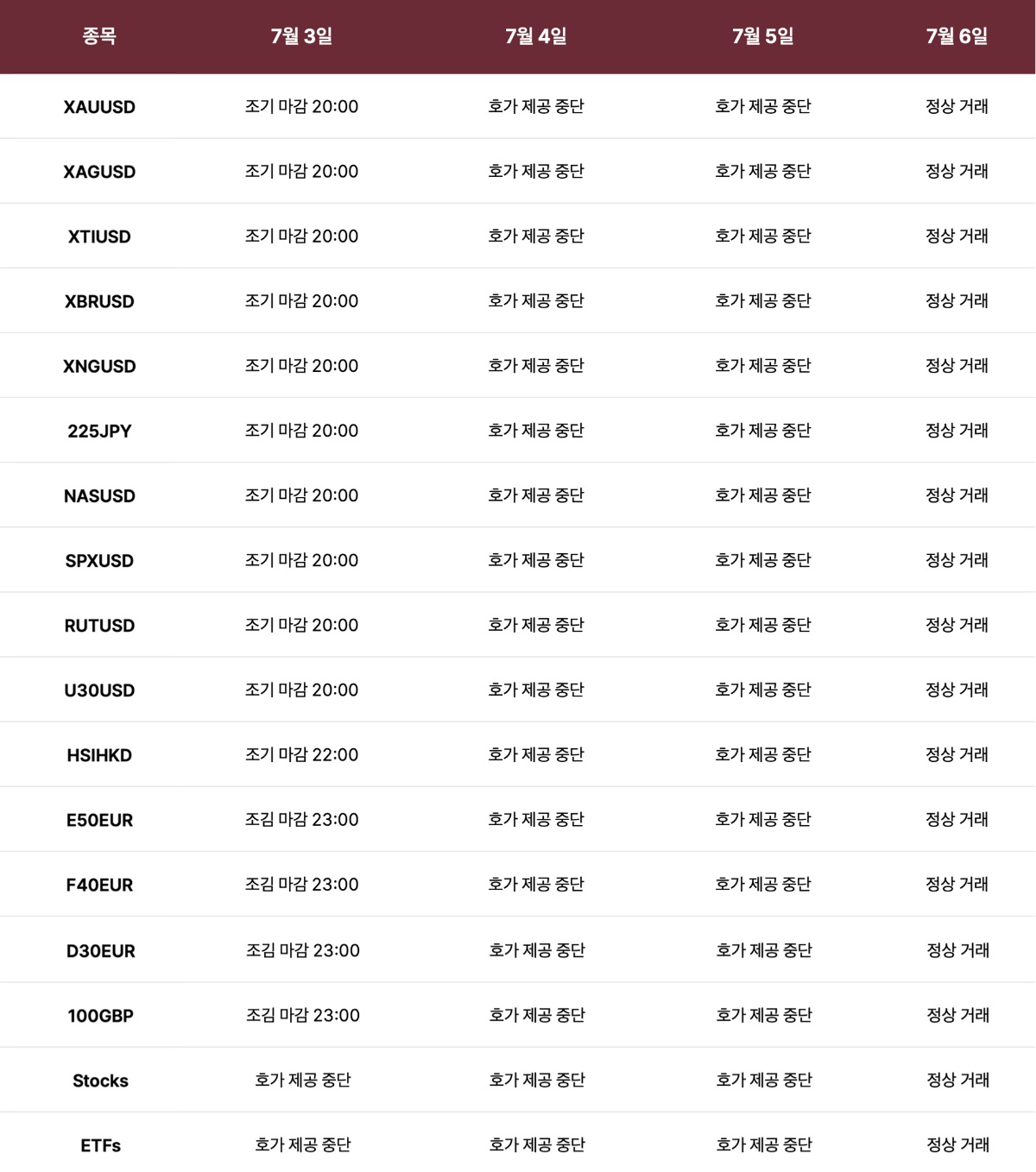Viewport: 1036px width, 1172px height.
Task: Click the 225JPY symbol cell
Action: click(x=99, y=431)
